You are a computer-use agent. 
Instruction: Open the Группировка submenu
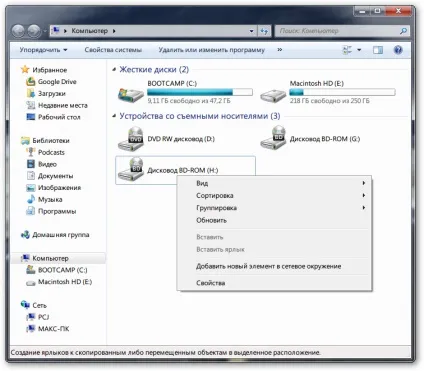pos(274,208)
